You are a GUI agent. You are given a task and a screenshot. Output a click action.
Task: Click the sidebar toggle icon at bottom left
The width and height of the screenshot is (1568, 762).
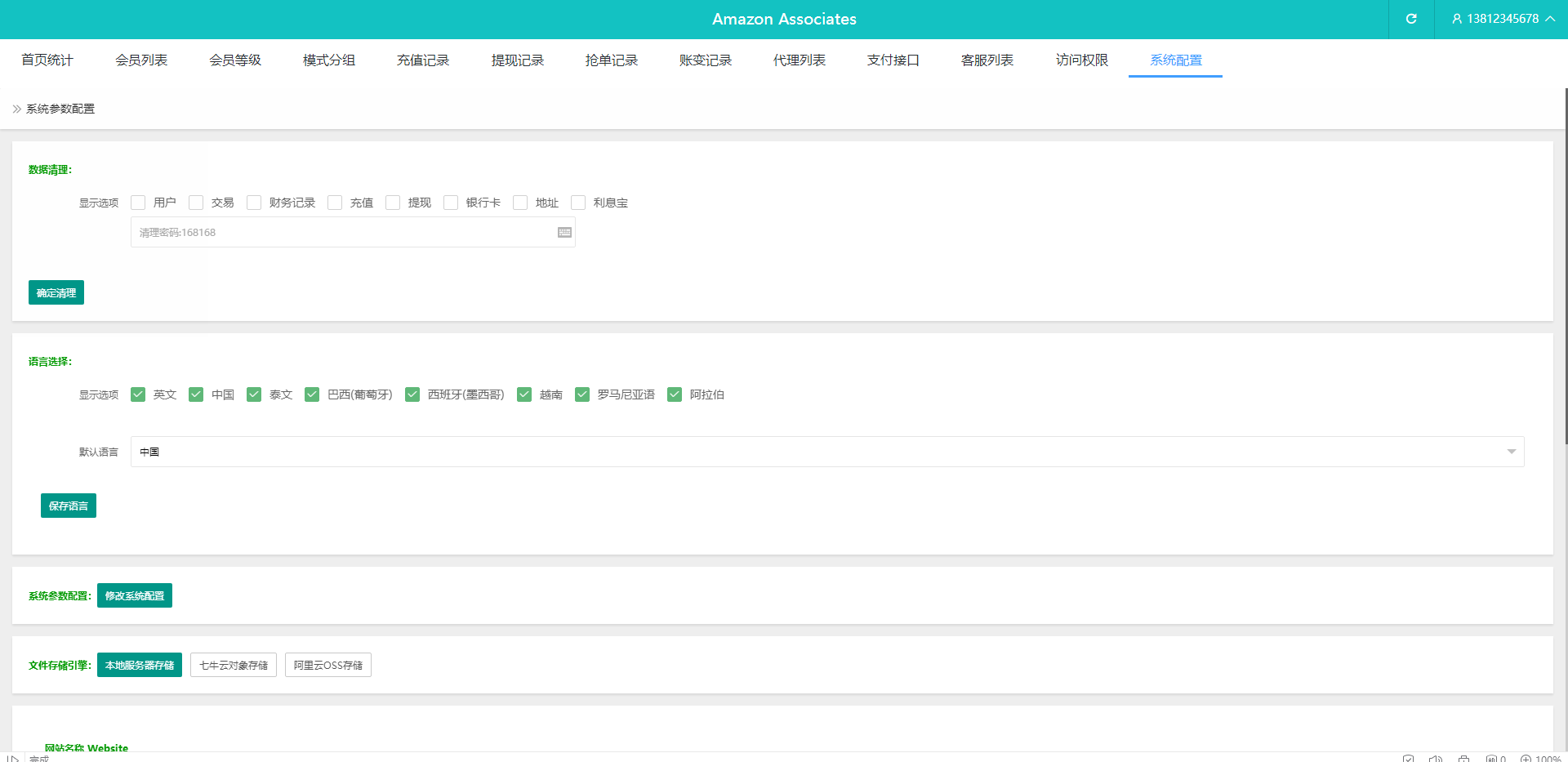click(12, 758)
